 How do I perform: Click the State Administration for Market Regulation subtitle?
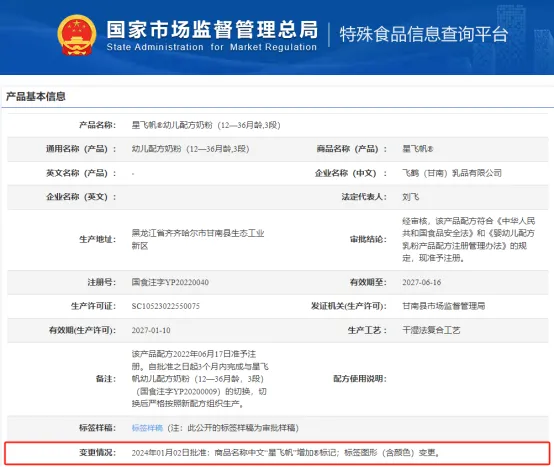click(x=211, y=47)
